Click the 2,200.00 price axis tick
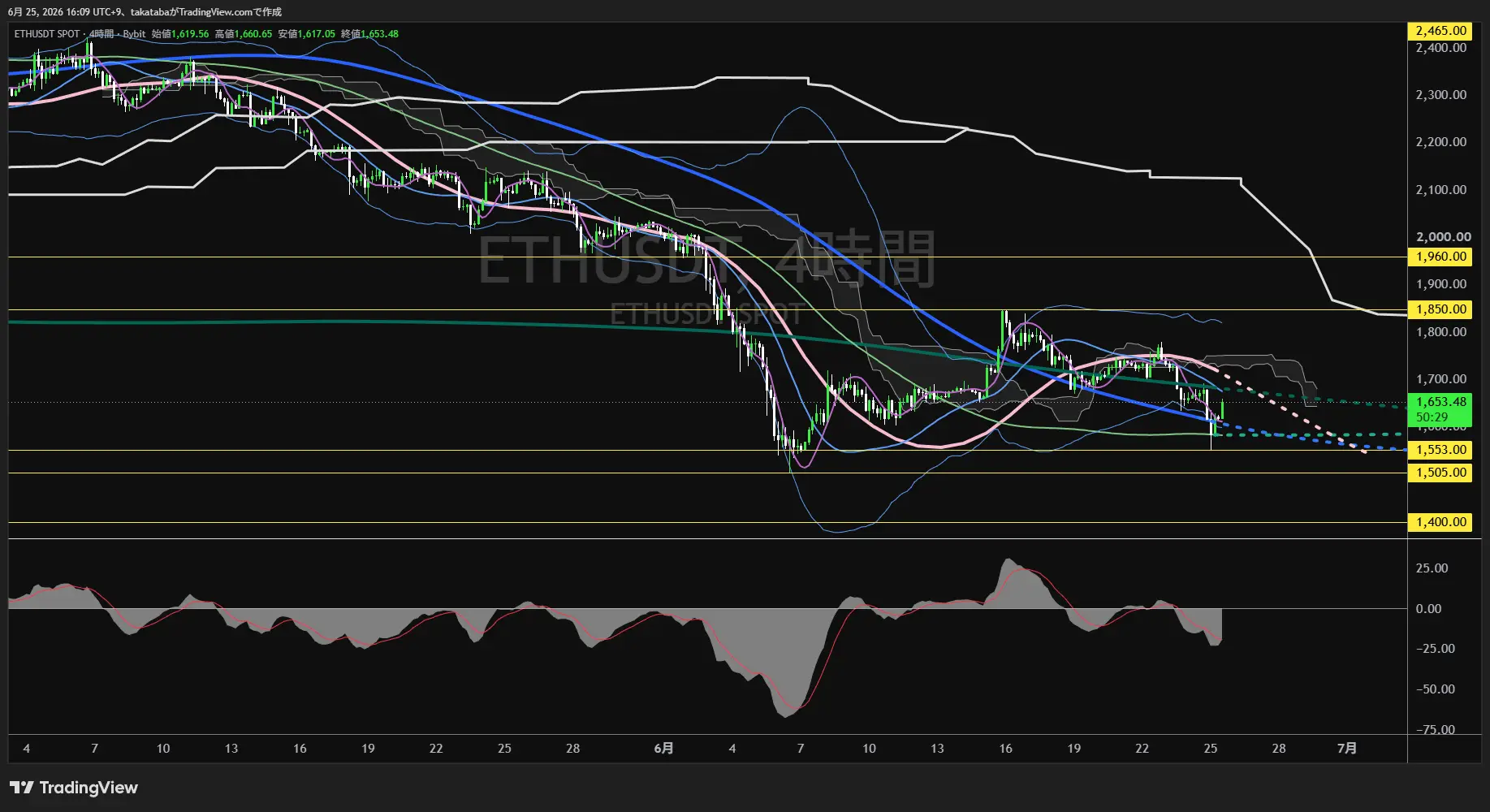Viewport: 1490px width, 812px height. point(1440,142)
